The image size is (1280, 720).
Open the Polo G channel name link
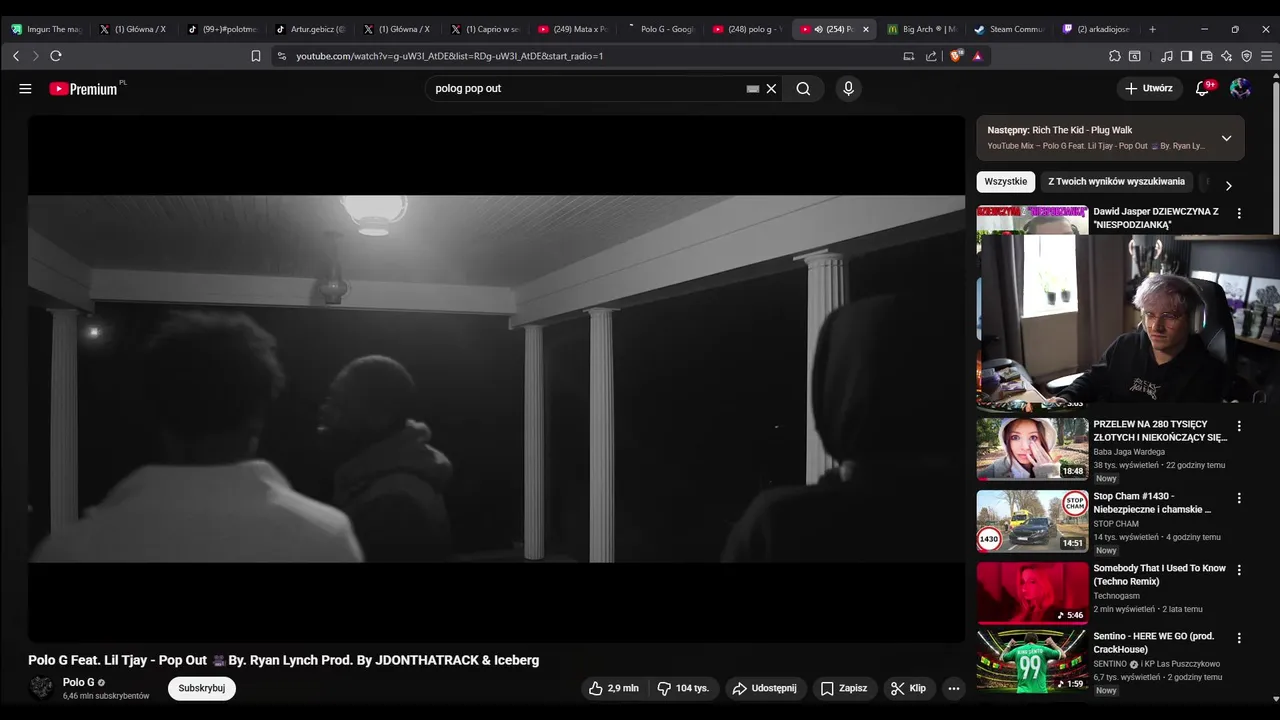pyautogui.click(x=79, y=682)
